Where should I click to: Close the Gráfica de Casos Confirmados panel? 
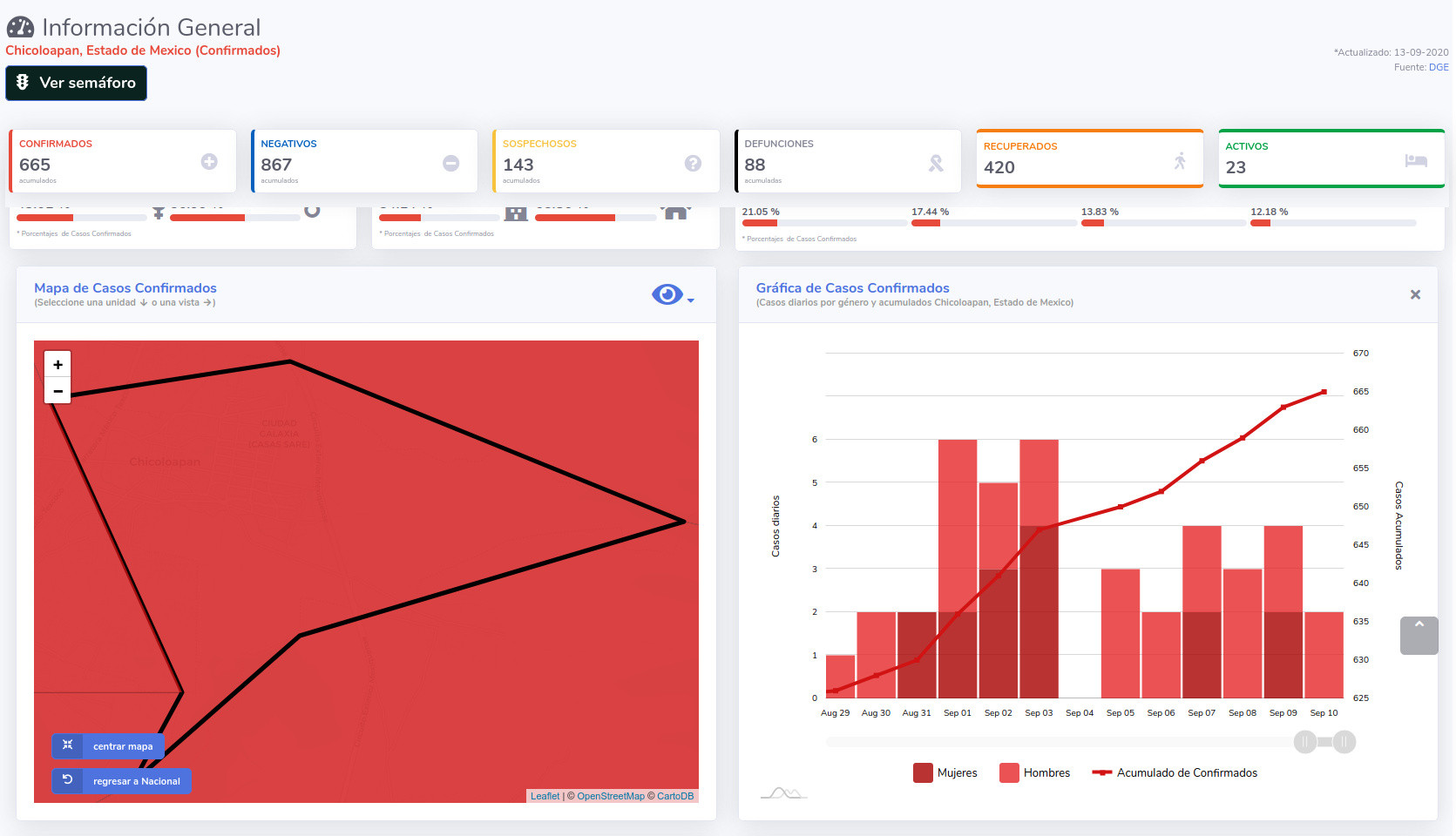tap(1415, 294)
